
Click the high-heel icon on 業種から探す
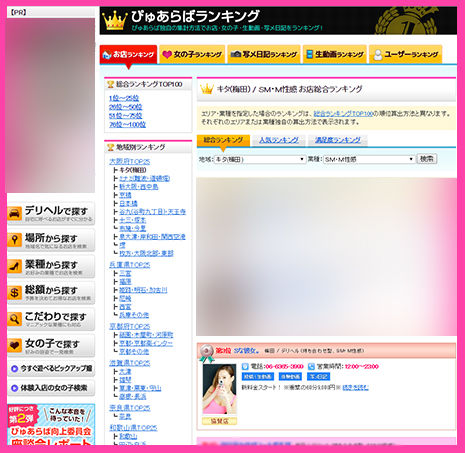(x=15, y=266)
